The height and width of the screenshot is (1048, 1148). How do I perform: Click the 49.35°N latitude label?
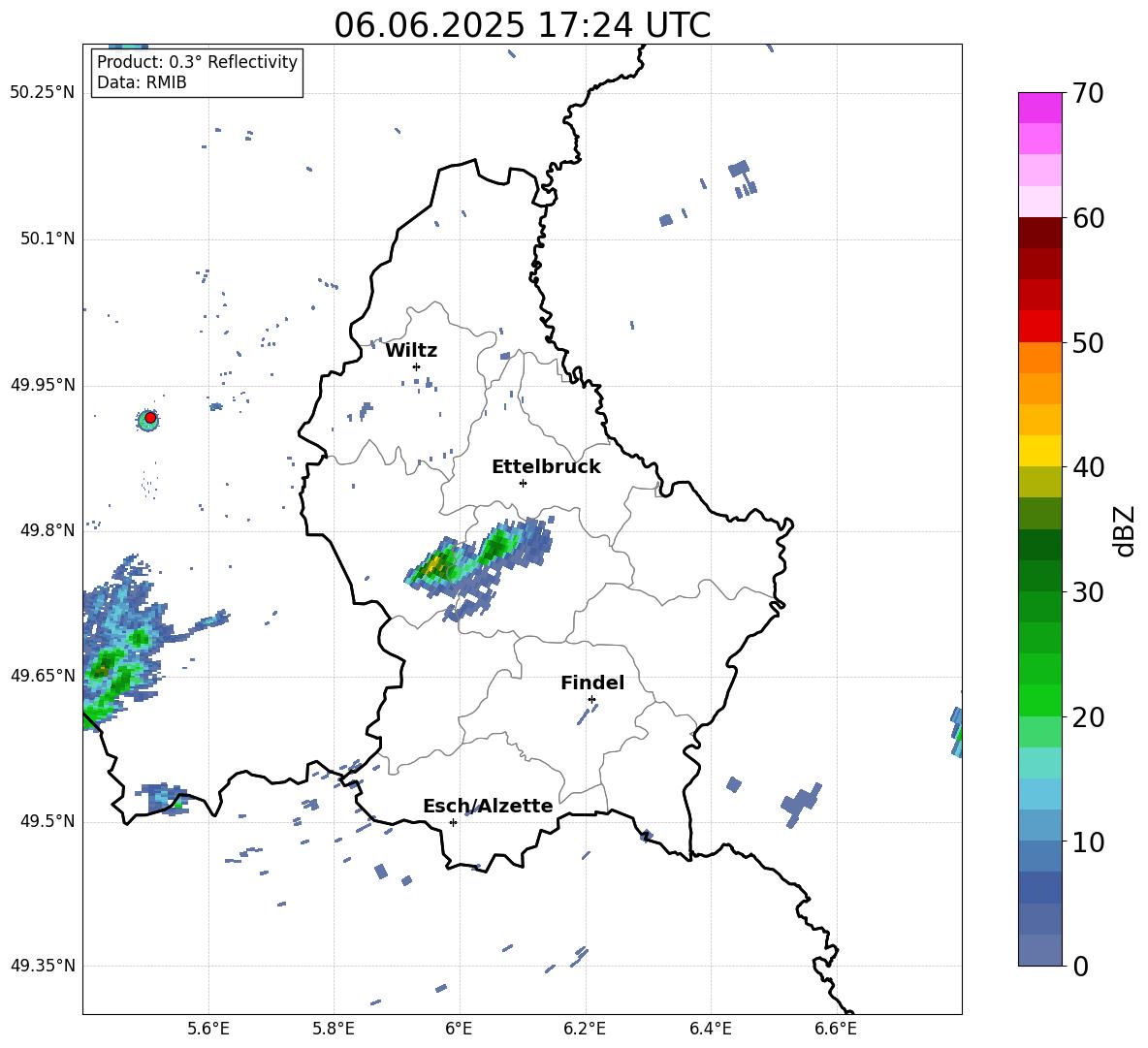coord(43,966)
